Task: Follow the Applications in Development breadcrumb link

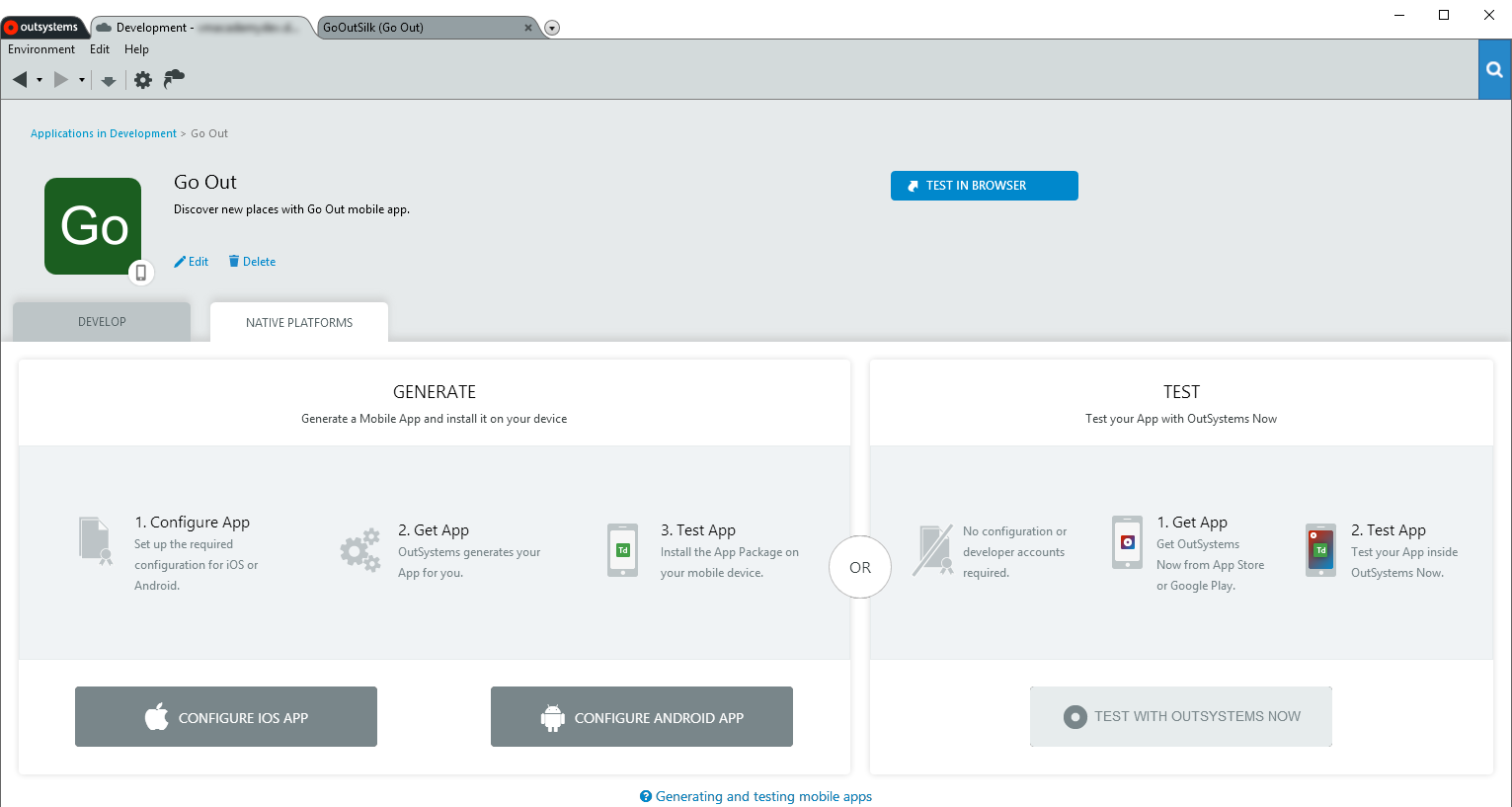Action: [x=103, y=132]
